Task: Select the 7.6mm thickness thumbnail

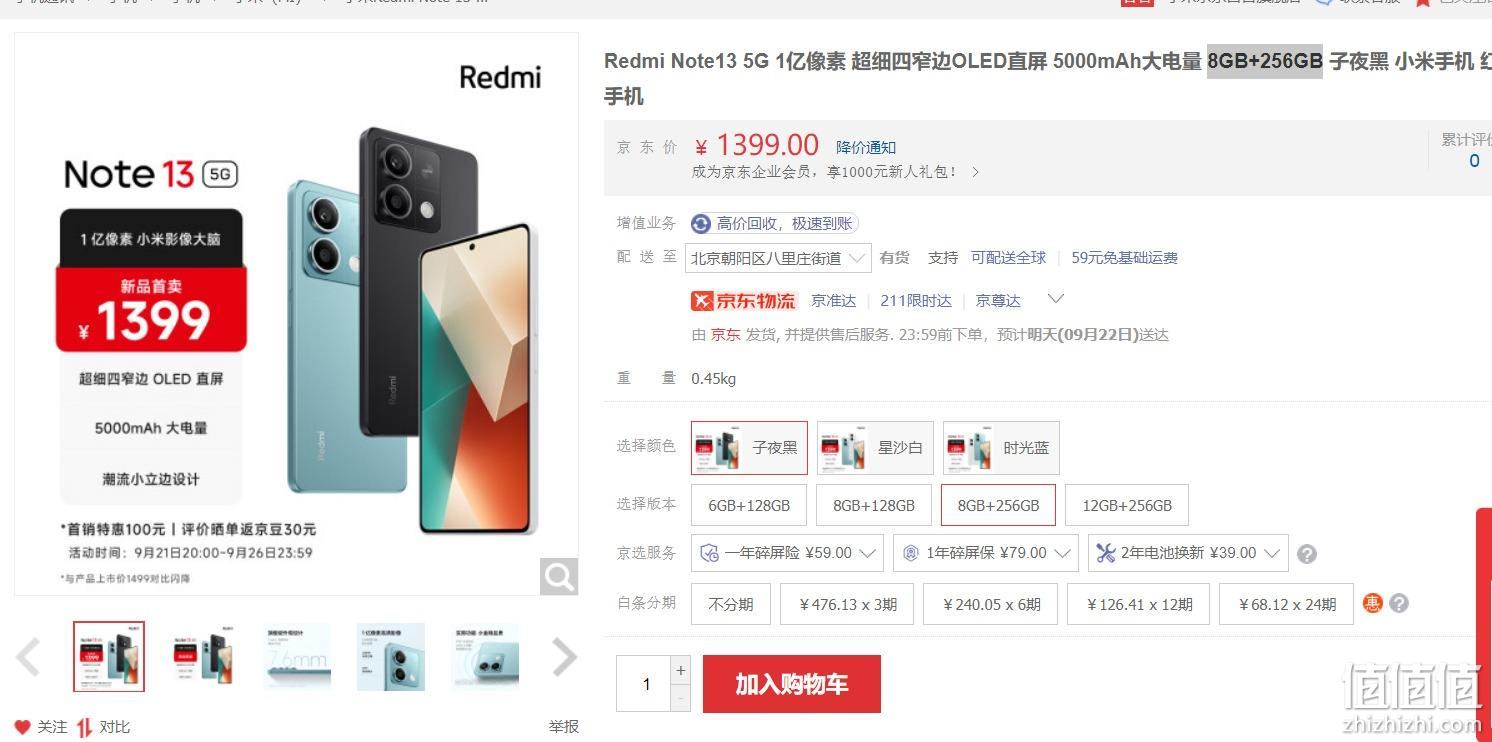Action: pyautogui.click(x=297, y=657)
